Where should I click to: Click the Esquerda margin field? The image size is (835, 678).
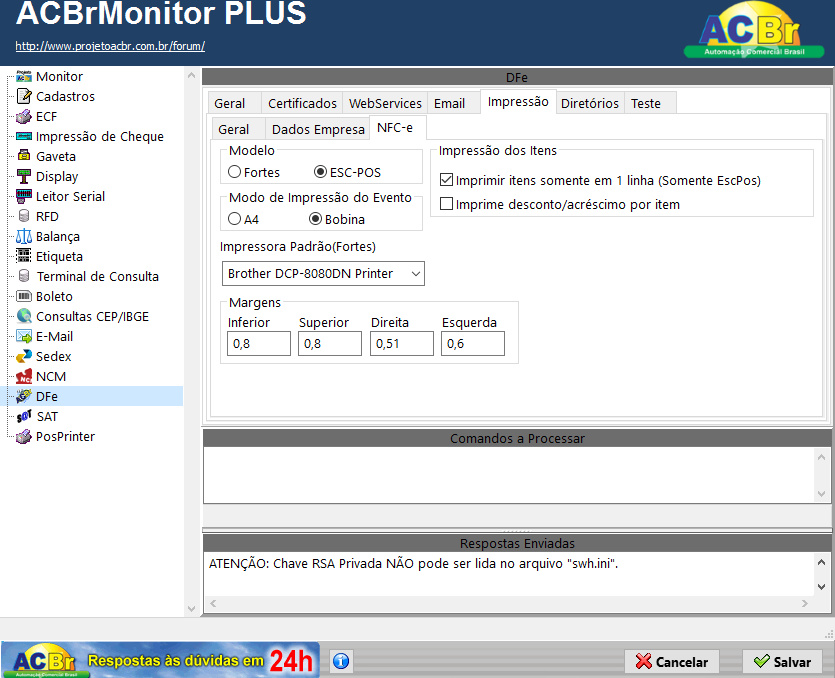[472, 344]
